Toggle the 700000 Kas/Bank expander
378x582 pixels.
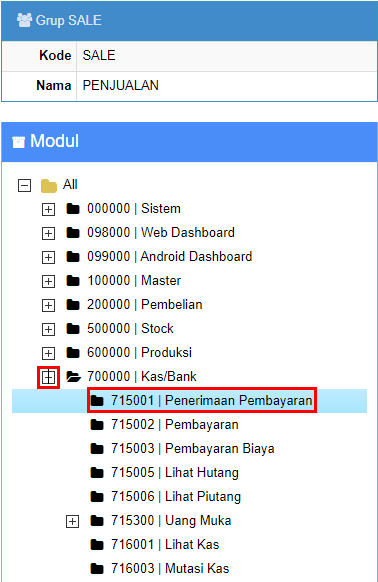[x=48, y=377]
